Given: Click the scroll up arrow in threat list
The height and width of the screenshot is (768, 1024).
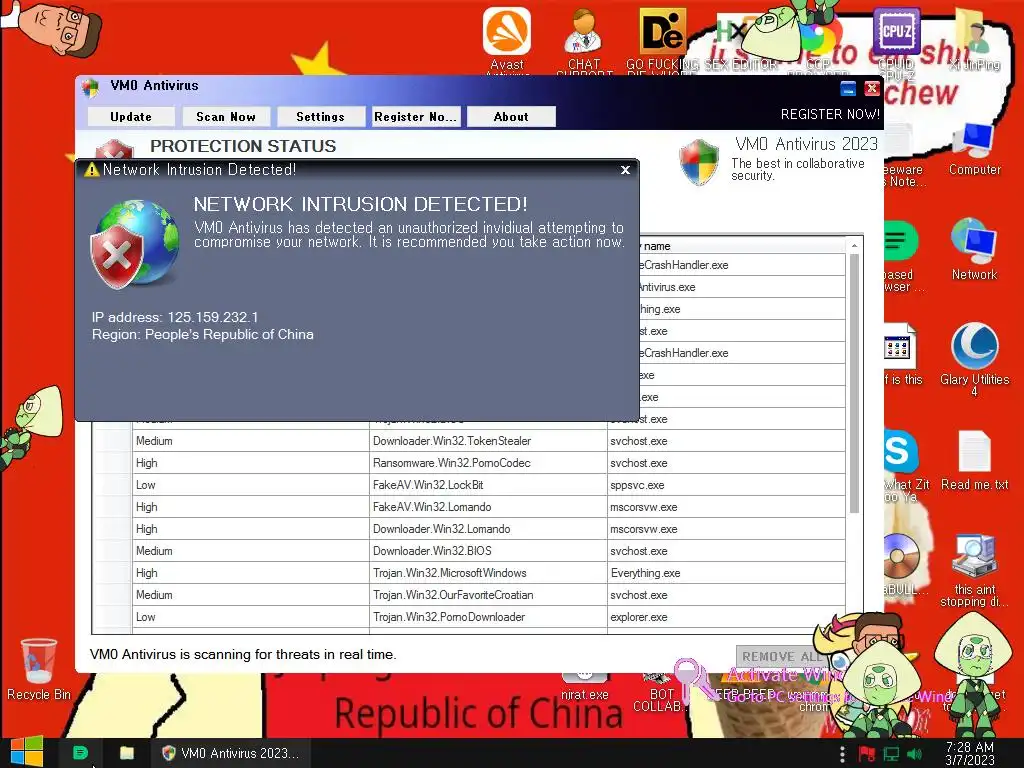Looking at the screenshot, I should pyautogui.click(x=854, y=246).
